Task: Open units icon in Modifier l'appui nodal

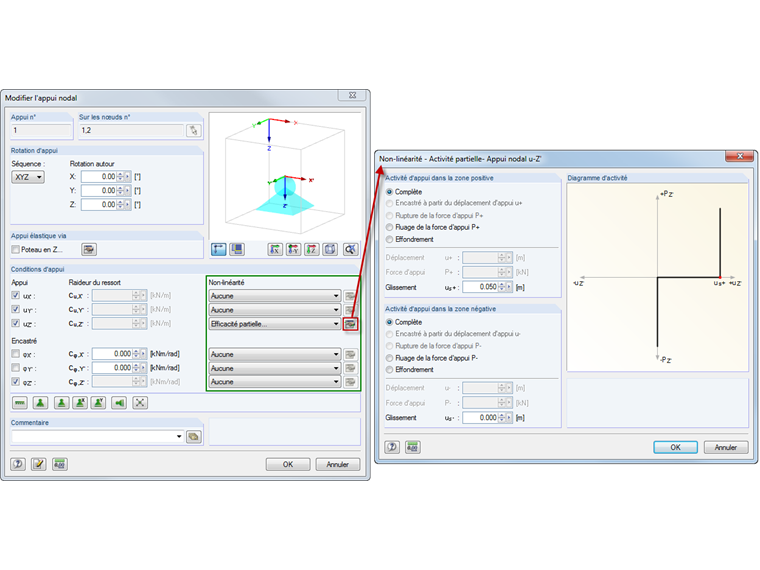Action: click(60, 464)
